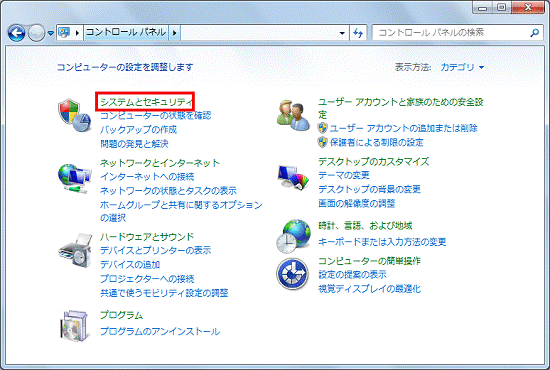
Task: Click the Ease of Access icon
Action: click(x=293, y=274)
